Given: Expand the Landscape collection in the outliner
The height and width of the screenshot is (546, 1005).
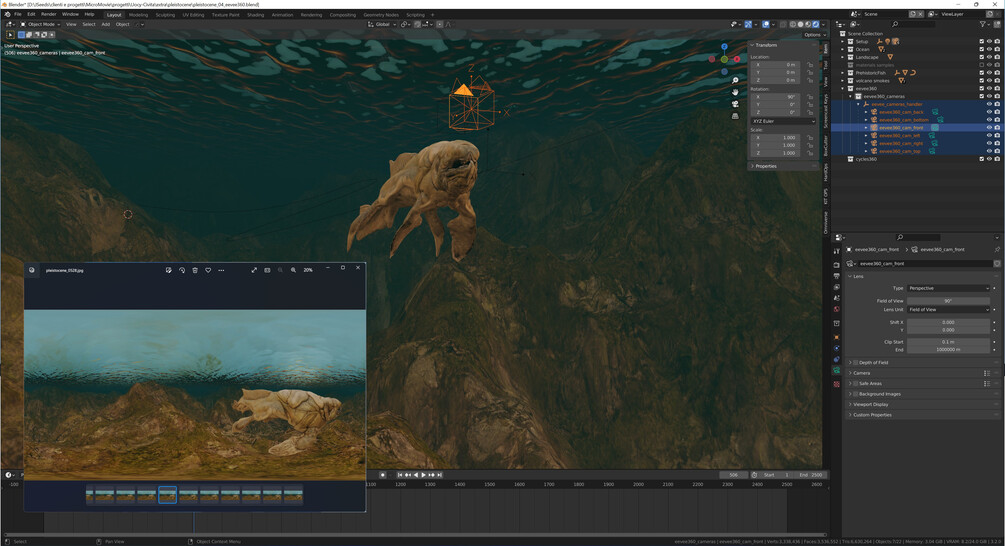Looking at the screenshot, I should tap(844, 57).
